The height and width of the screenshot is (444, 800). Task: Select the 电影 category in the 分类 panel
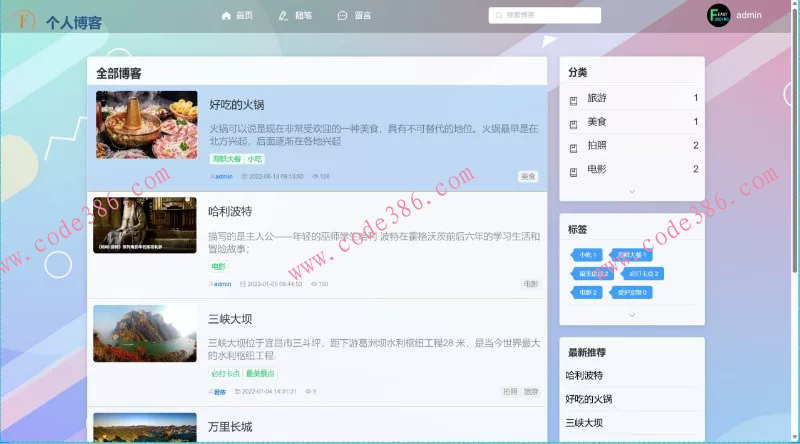[x=633, y=169]
